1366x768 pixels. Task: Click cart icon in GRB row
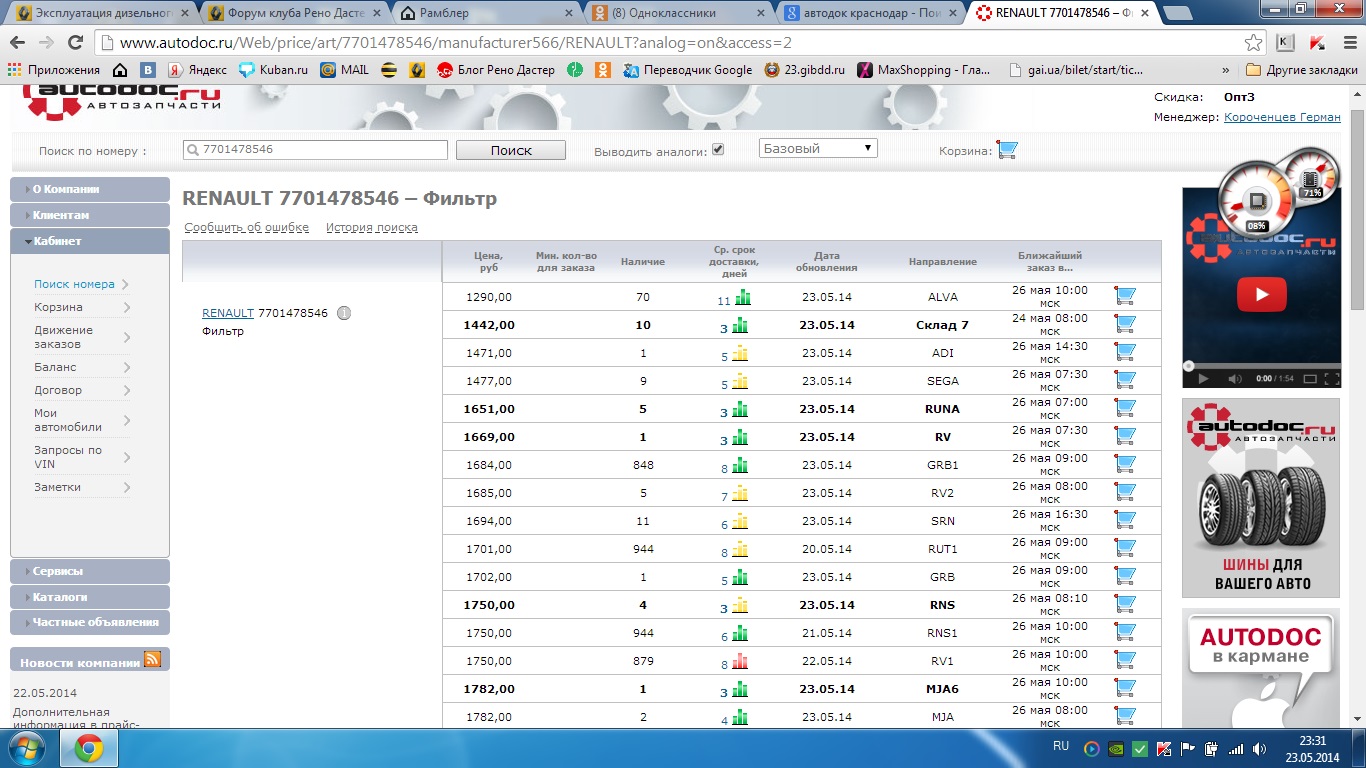tap(1125, 576)
